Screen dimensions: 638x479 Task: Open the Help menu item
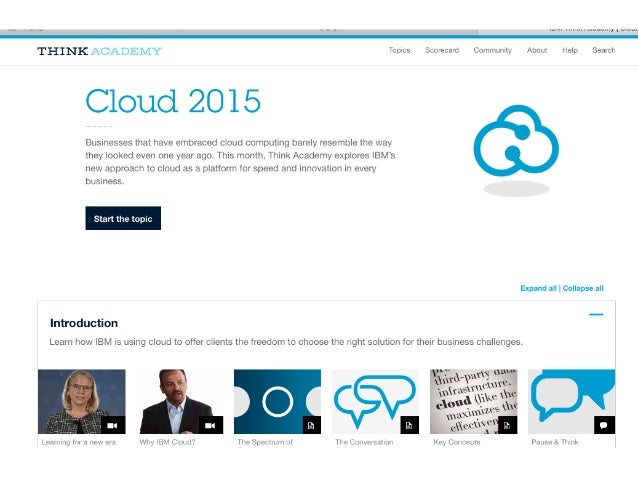(x=570, y=50)
